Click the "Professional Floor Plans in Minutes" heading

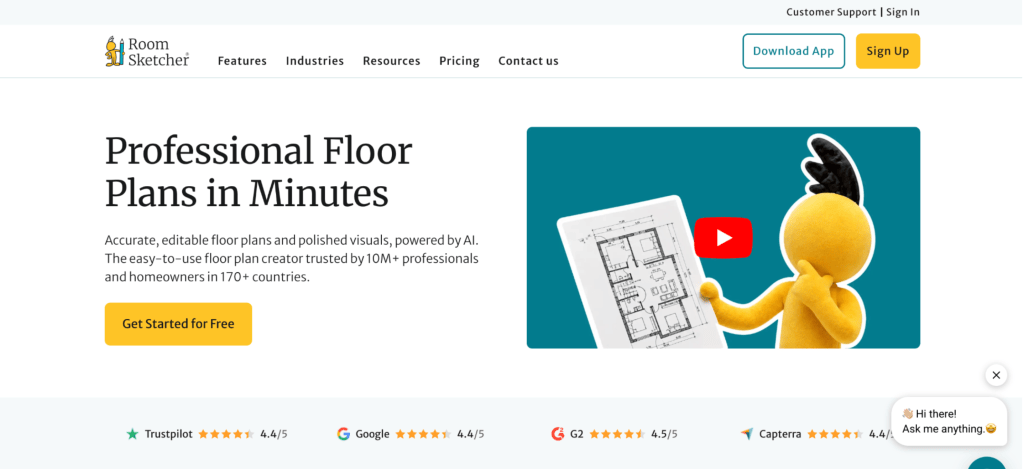(259, 172)
